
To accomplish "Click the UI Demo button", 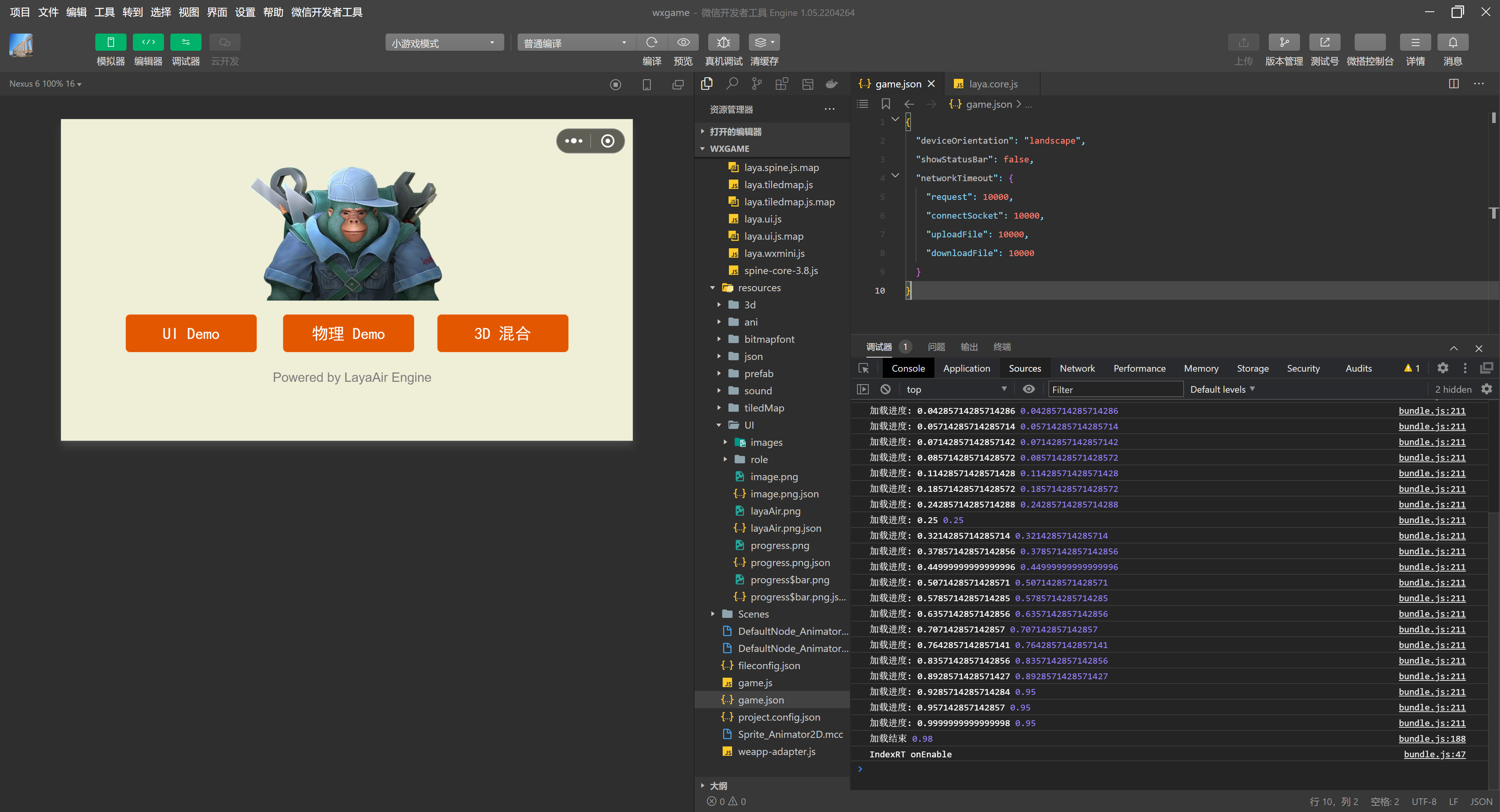I will [191, 333].
